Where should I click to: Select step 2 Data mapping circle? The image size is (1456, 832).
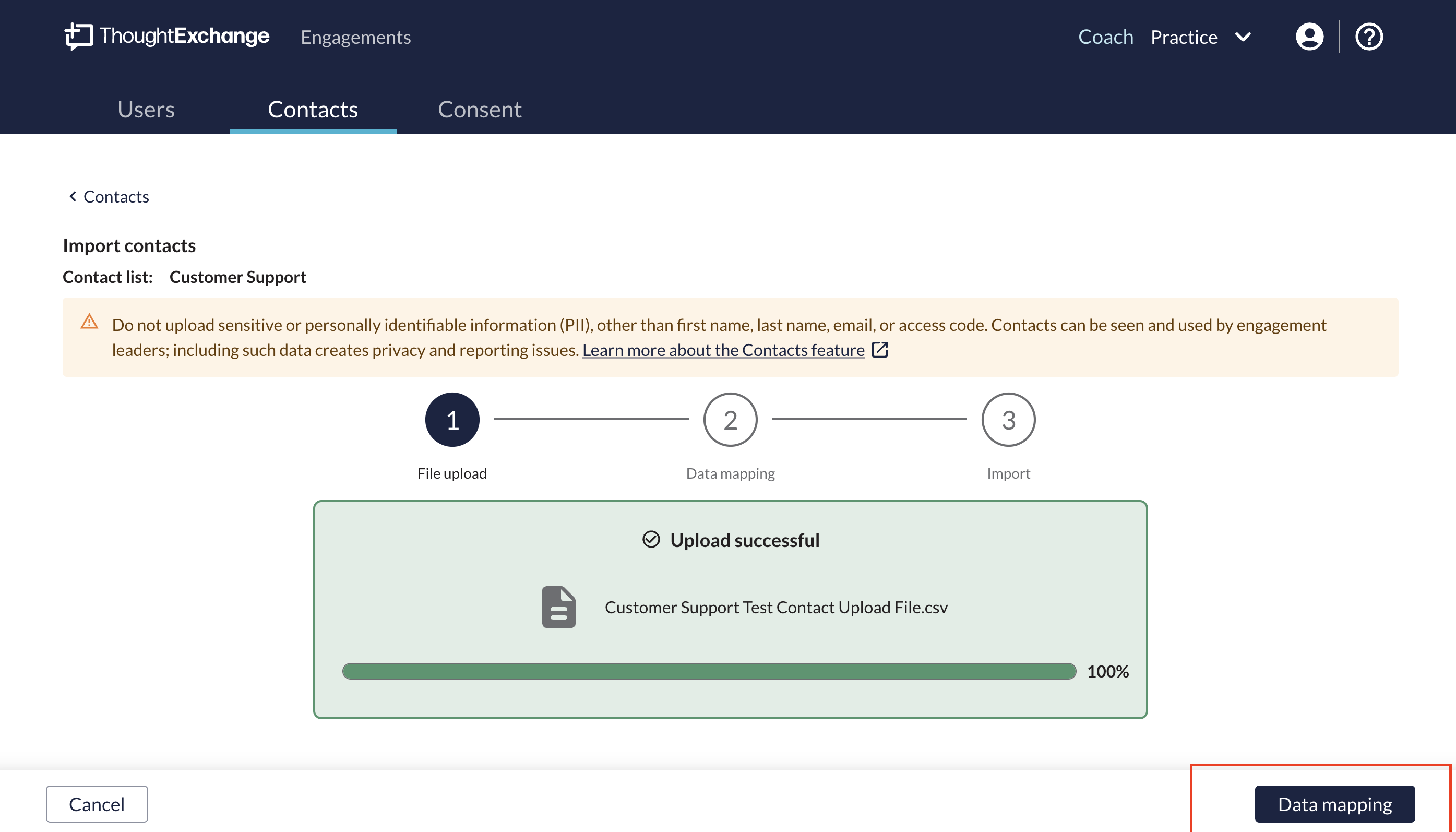(x=730, y=420)
